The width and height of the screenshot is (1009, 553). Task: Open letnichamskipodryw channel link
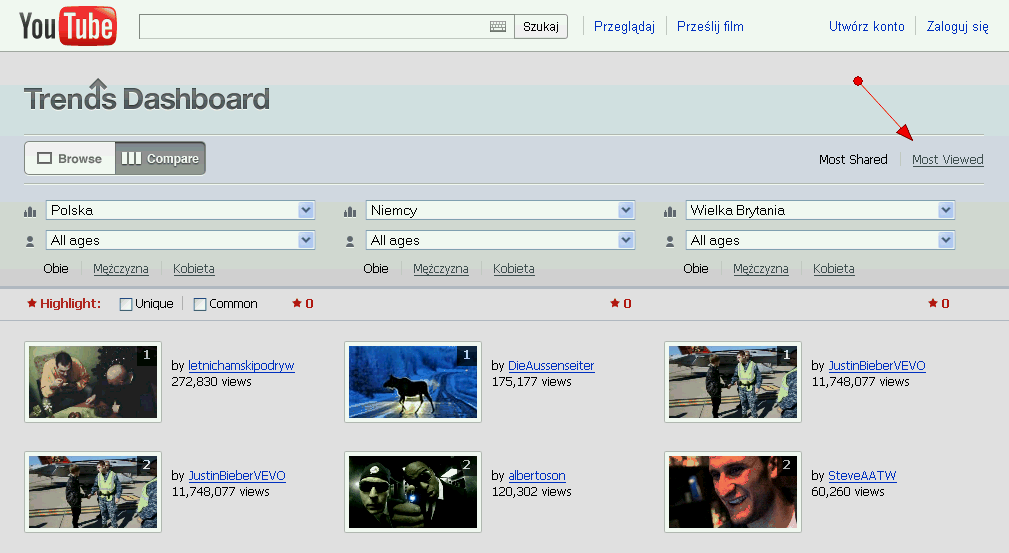click(x=241, y=366)
